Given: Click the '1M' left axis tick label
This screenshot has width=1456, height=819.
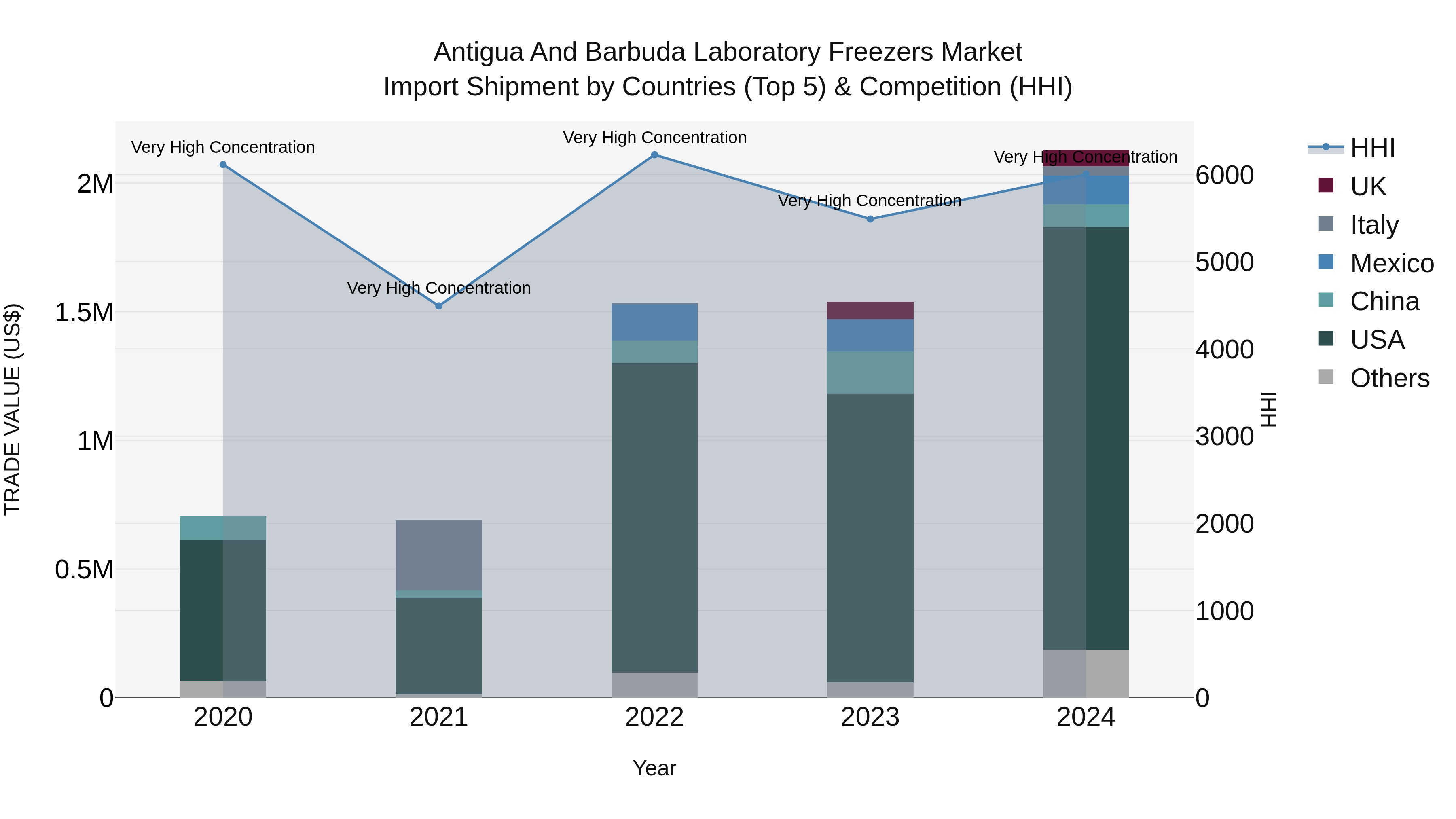Looking at the screenshot, I should click(x=95, y=441).
